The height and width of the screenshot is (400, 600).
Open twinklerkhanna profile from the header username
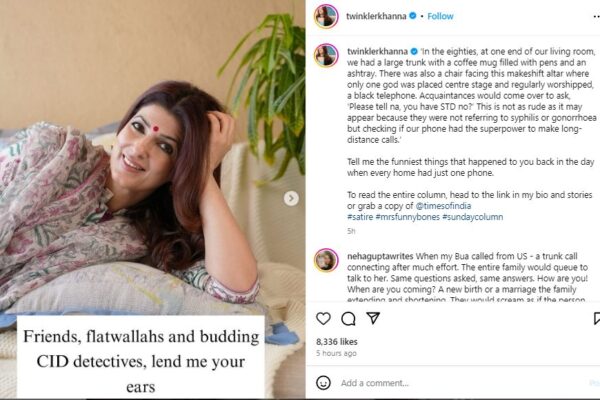(376, 16)
